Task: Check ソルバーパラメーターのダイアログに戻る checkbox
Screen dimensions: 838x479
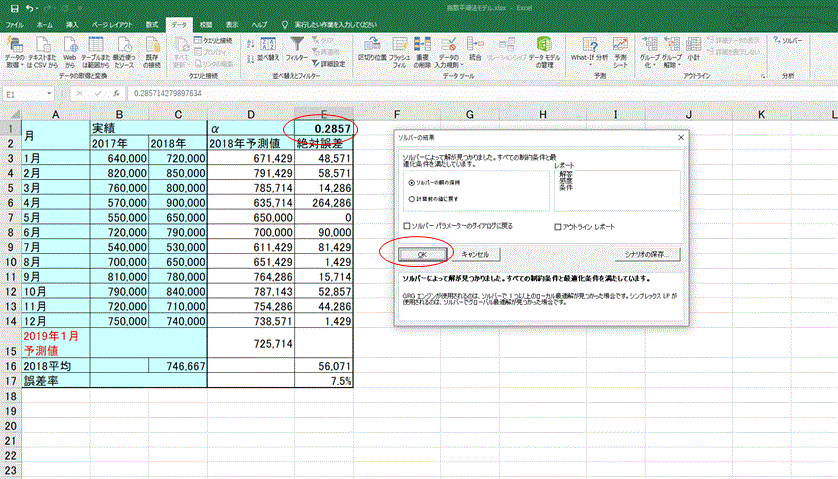Action: (x=407, y=227)
